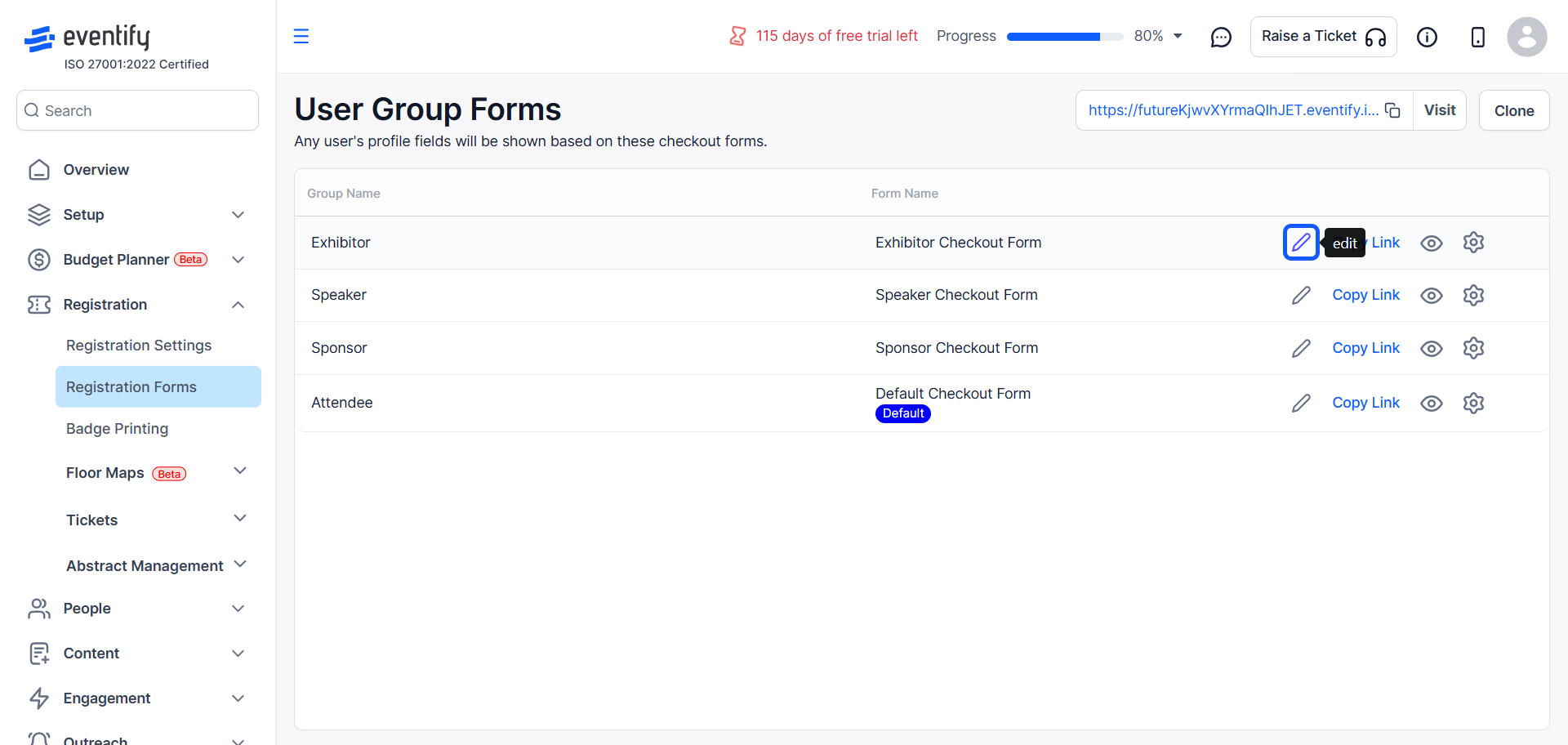Click the eventify logo

click(87, 38)
